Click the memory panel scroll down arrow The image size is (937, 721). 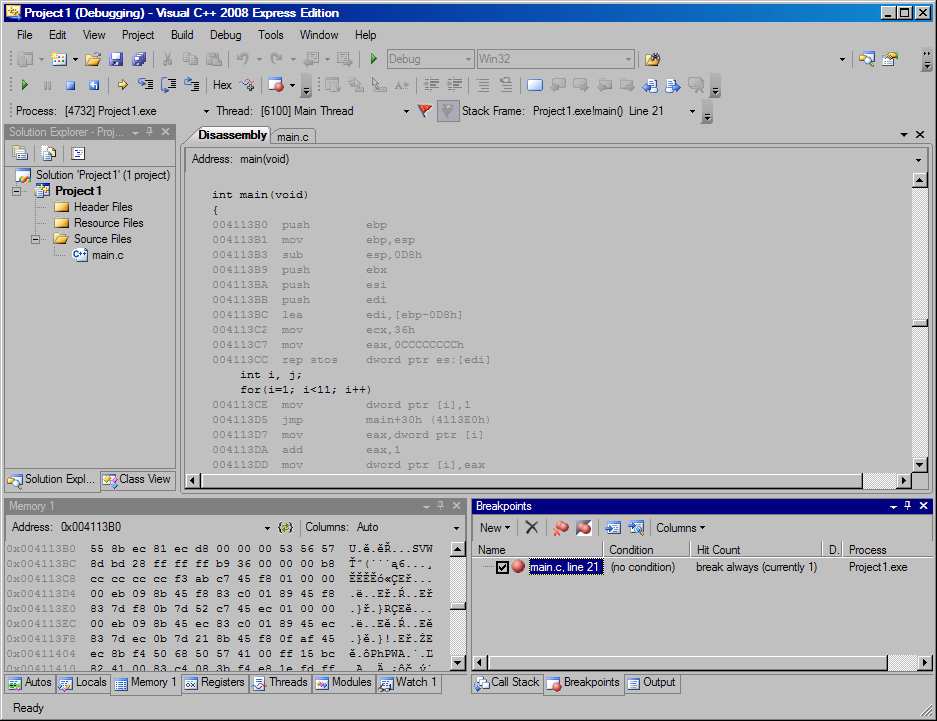point(458,662)
